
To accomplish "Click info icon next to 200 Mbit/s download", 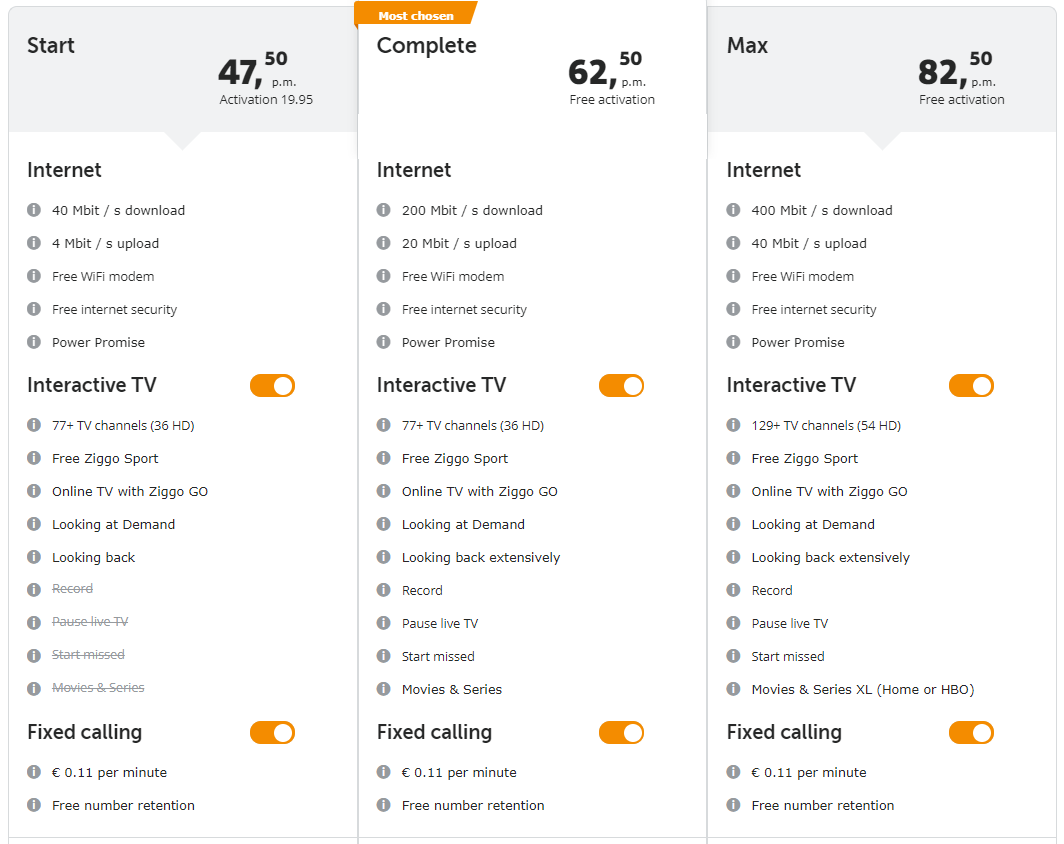I will click(384, 210).
